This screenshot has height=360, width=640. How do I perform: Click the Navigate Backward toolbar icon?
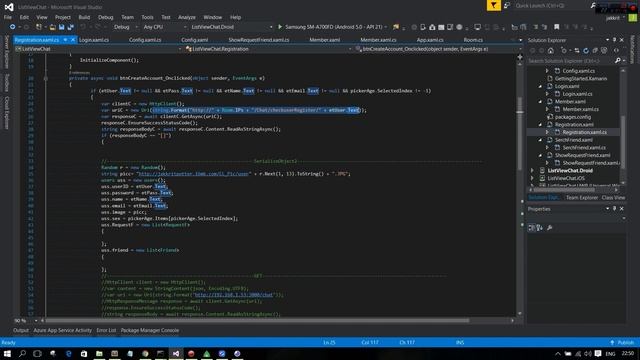tap(12, 27)
